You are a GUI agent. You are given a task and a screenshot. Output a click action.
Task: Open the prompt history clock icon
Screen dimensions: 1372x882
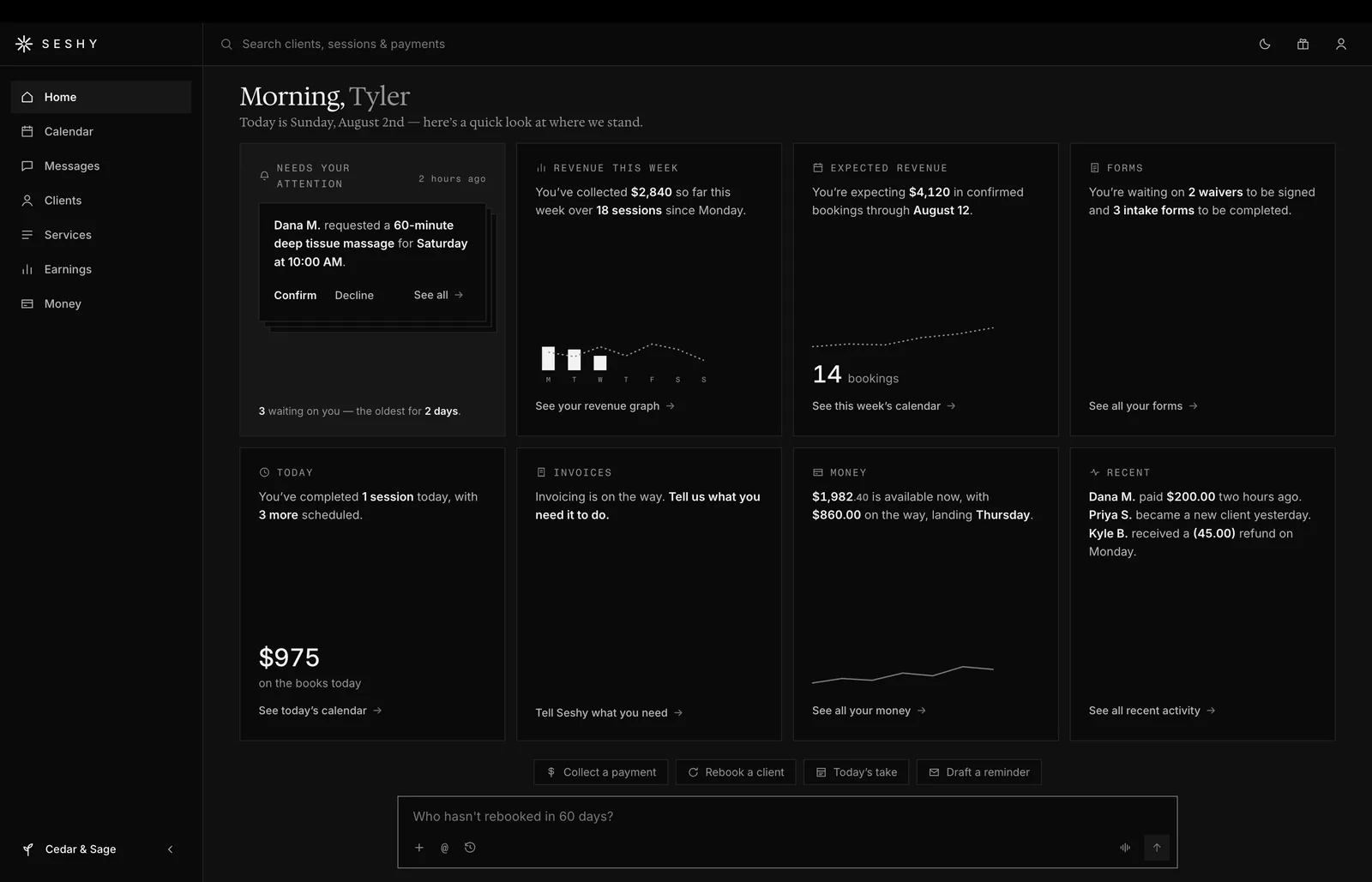point(470,848)
